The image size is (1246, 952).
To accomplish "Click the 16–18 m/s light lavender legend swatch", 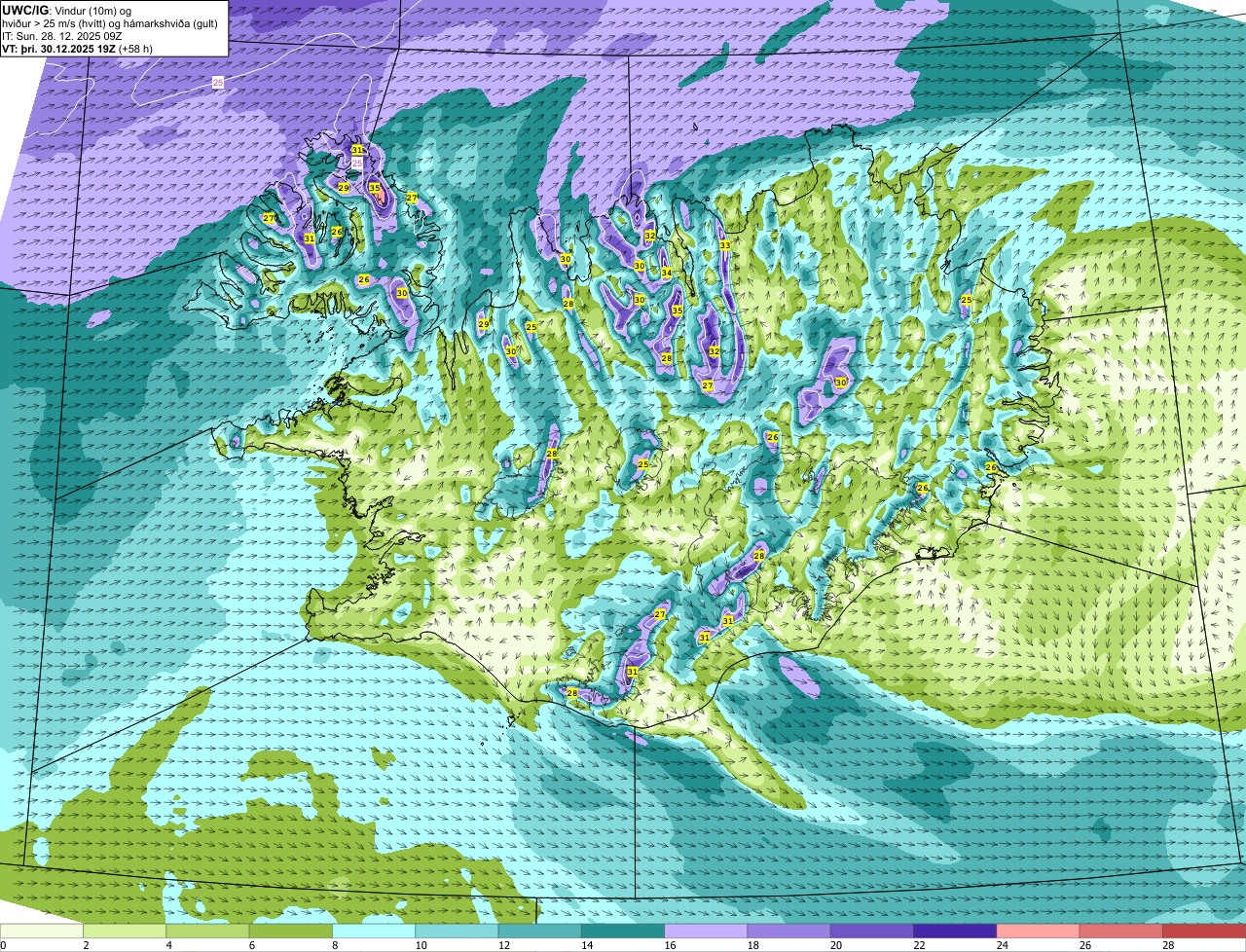I will pyautogui.click(x=706, y=931).
